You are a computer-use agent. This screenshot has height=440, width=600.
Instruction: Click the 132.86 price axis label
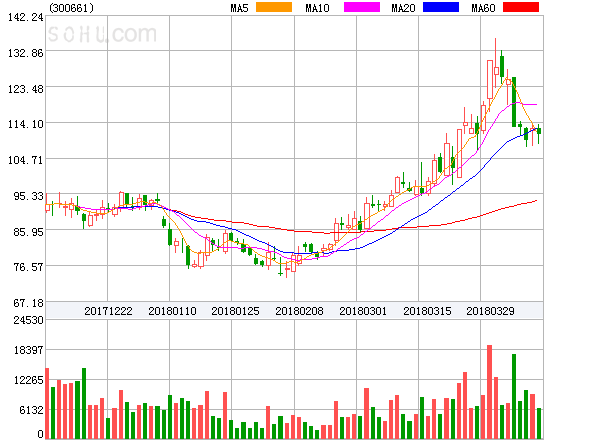26,53
